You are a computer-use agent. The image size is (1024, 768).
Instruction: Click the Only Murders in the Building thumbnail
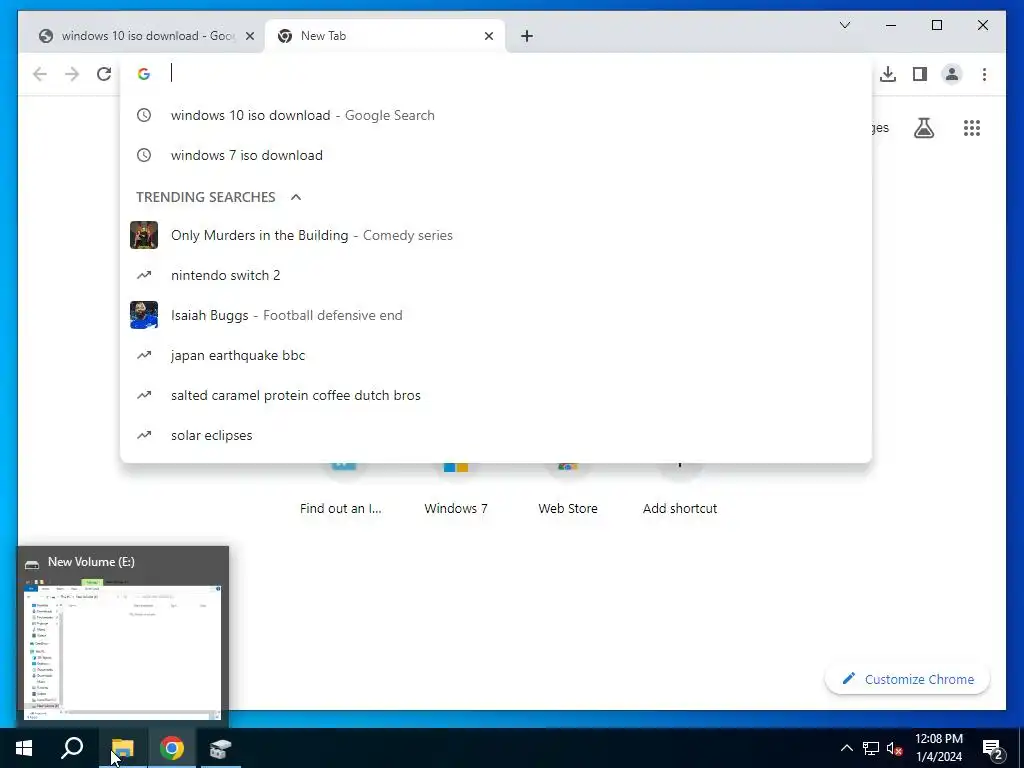144,235
